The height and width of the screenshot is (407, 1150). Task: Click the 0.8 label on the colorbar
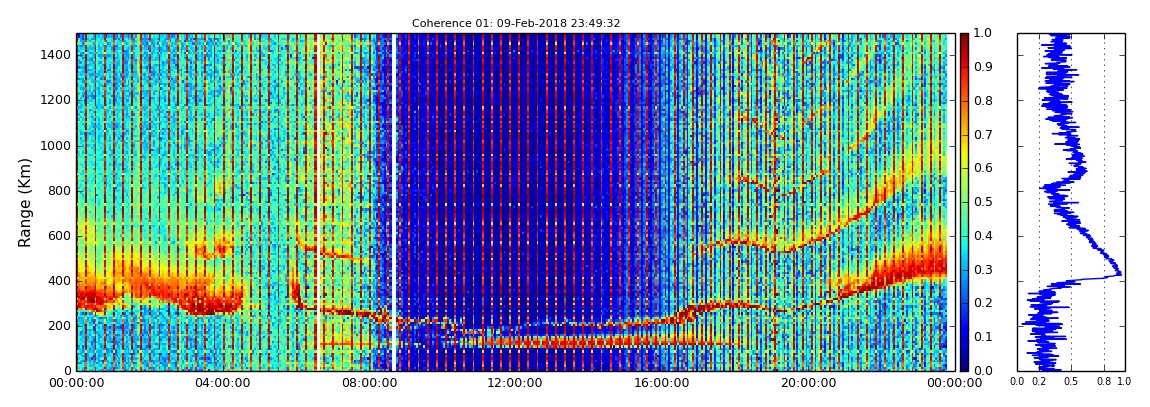[x=982, y=101]
